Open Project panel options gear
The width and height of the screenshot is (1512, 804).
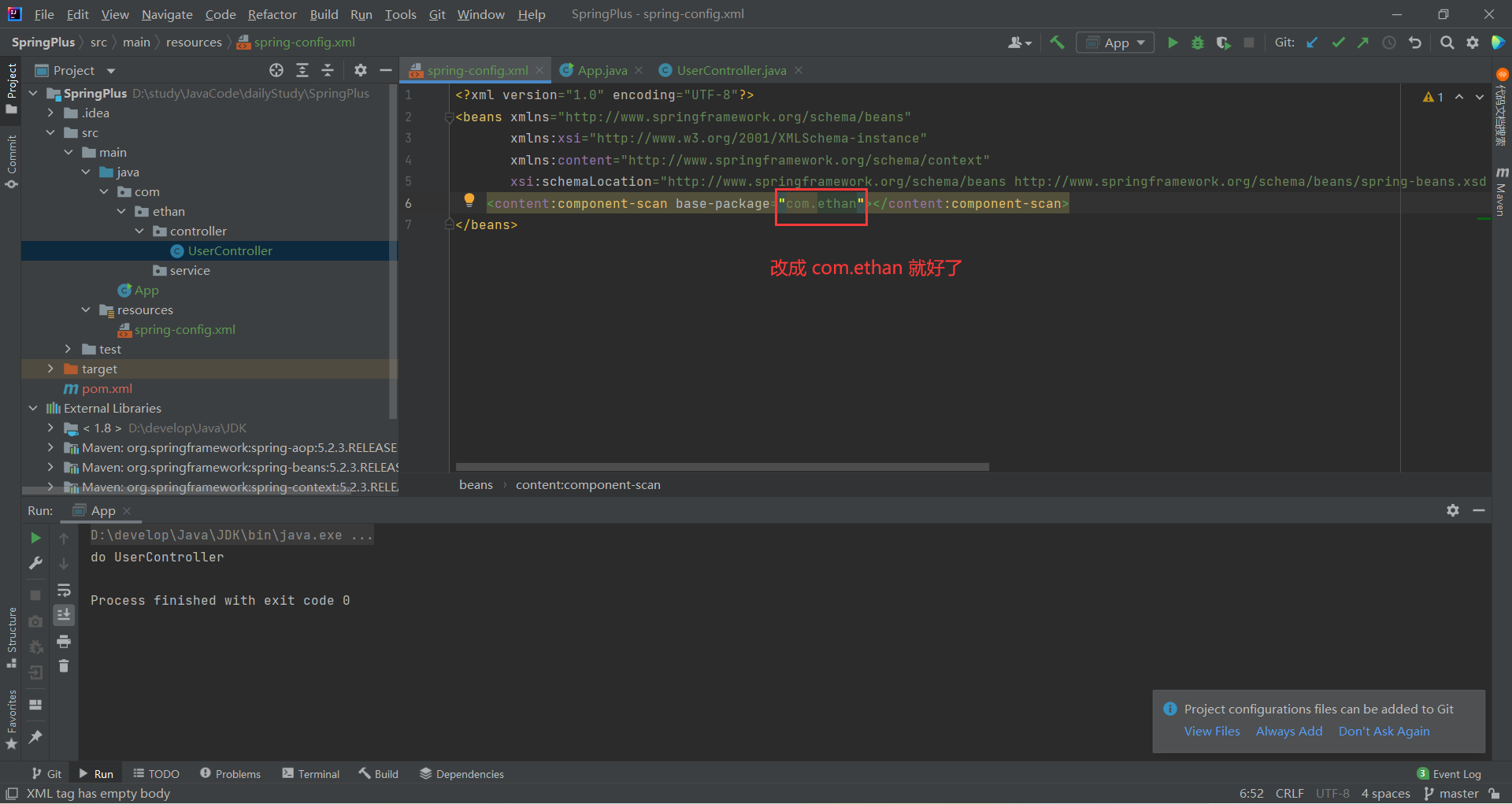(361, 70)
